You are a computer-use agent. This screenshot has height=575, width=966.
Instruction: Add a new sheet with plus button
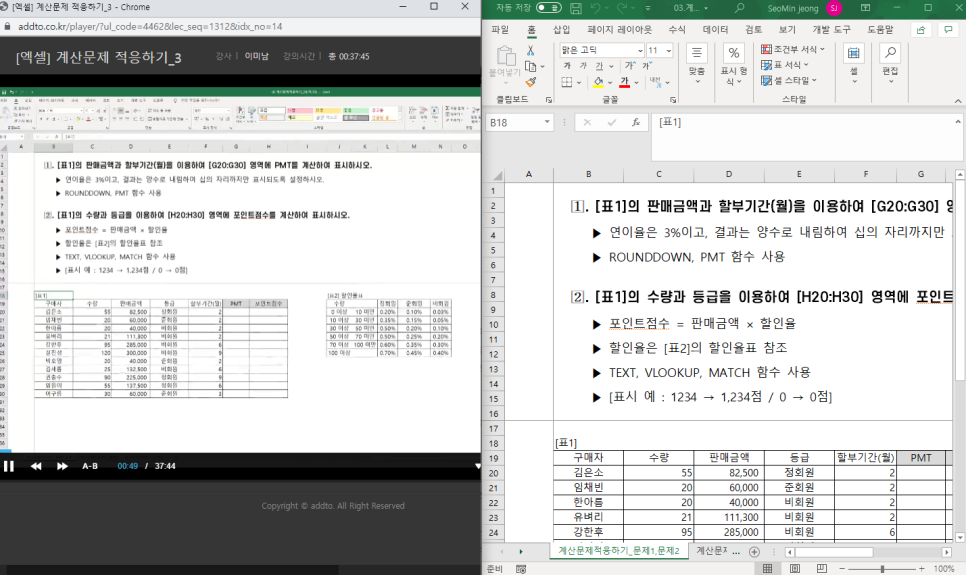coord(754,552)
